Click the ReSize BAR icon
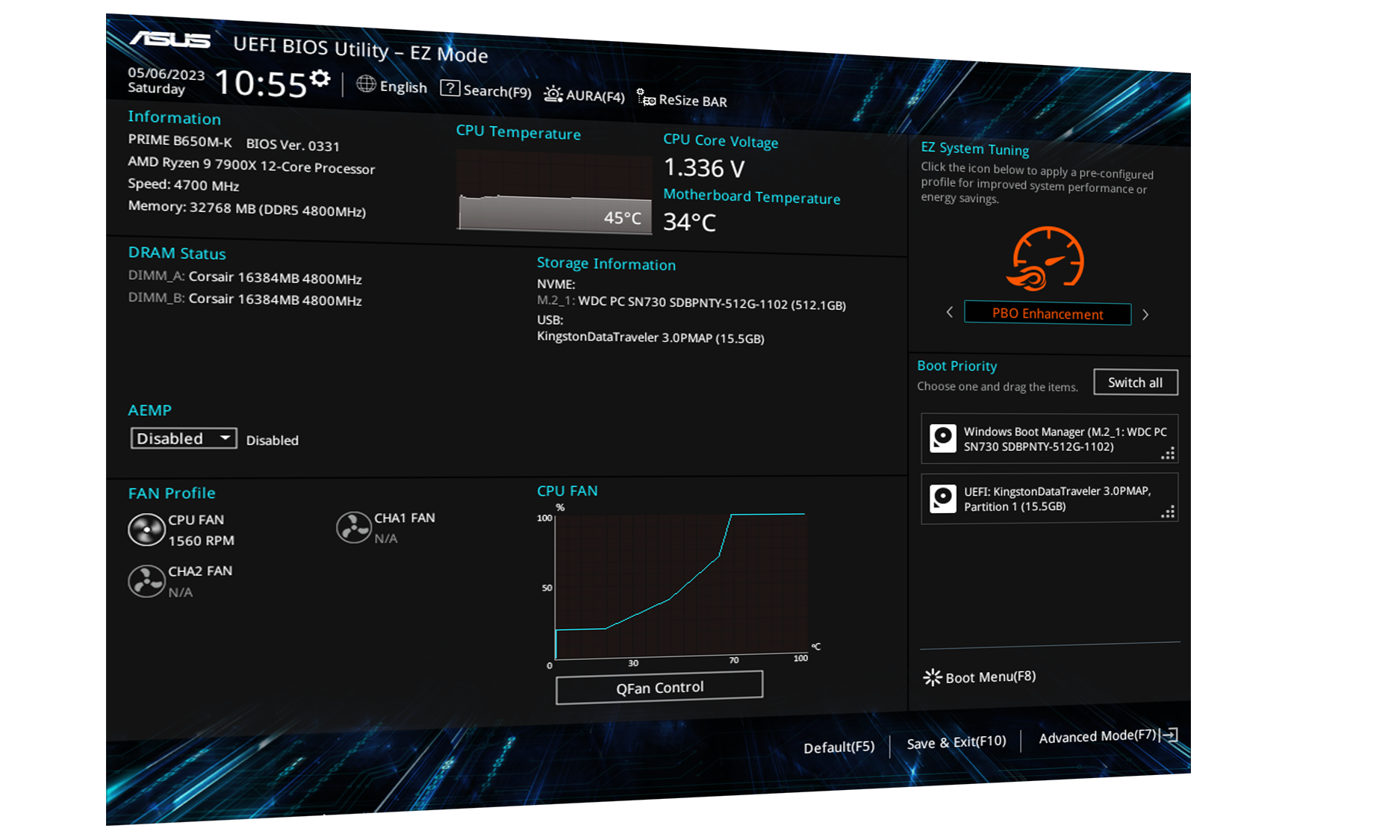 [646, 97]
